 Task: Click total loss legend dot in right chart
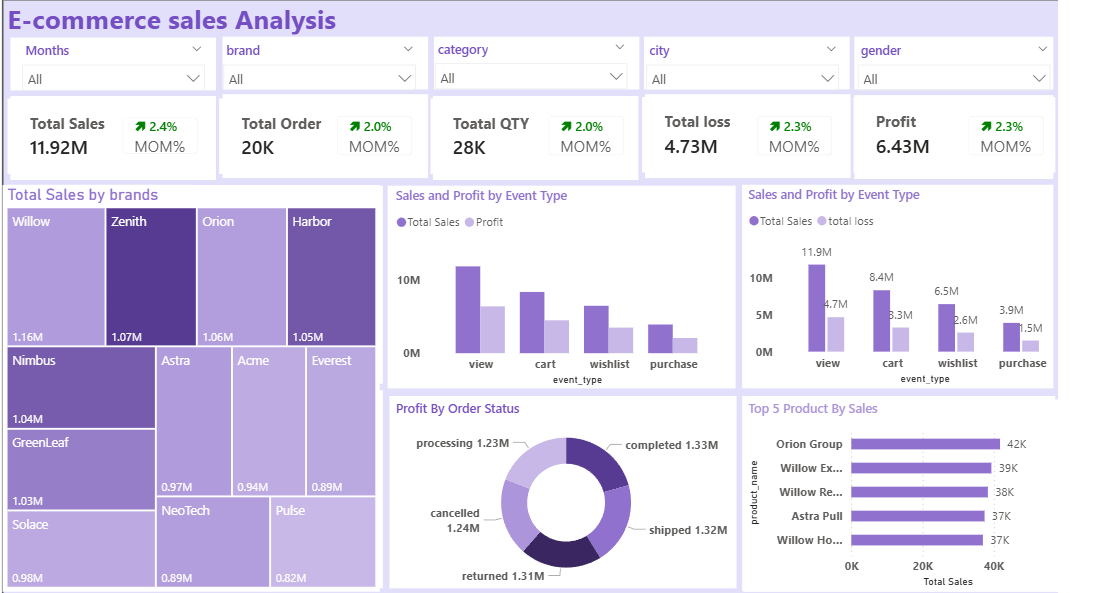click(822, 221)
